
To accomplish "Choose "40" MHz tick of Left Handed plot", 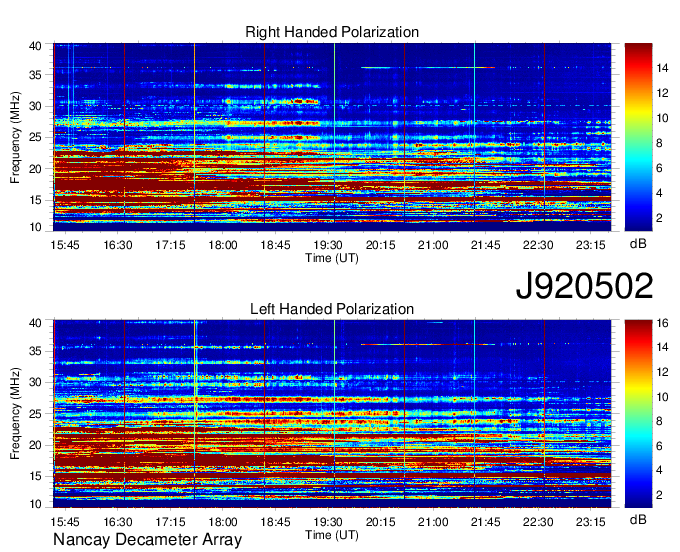I will 35,323.
